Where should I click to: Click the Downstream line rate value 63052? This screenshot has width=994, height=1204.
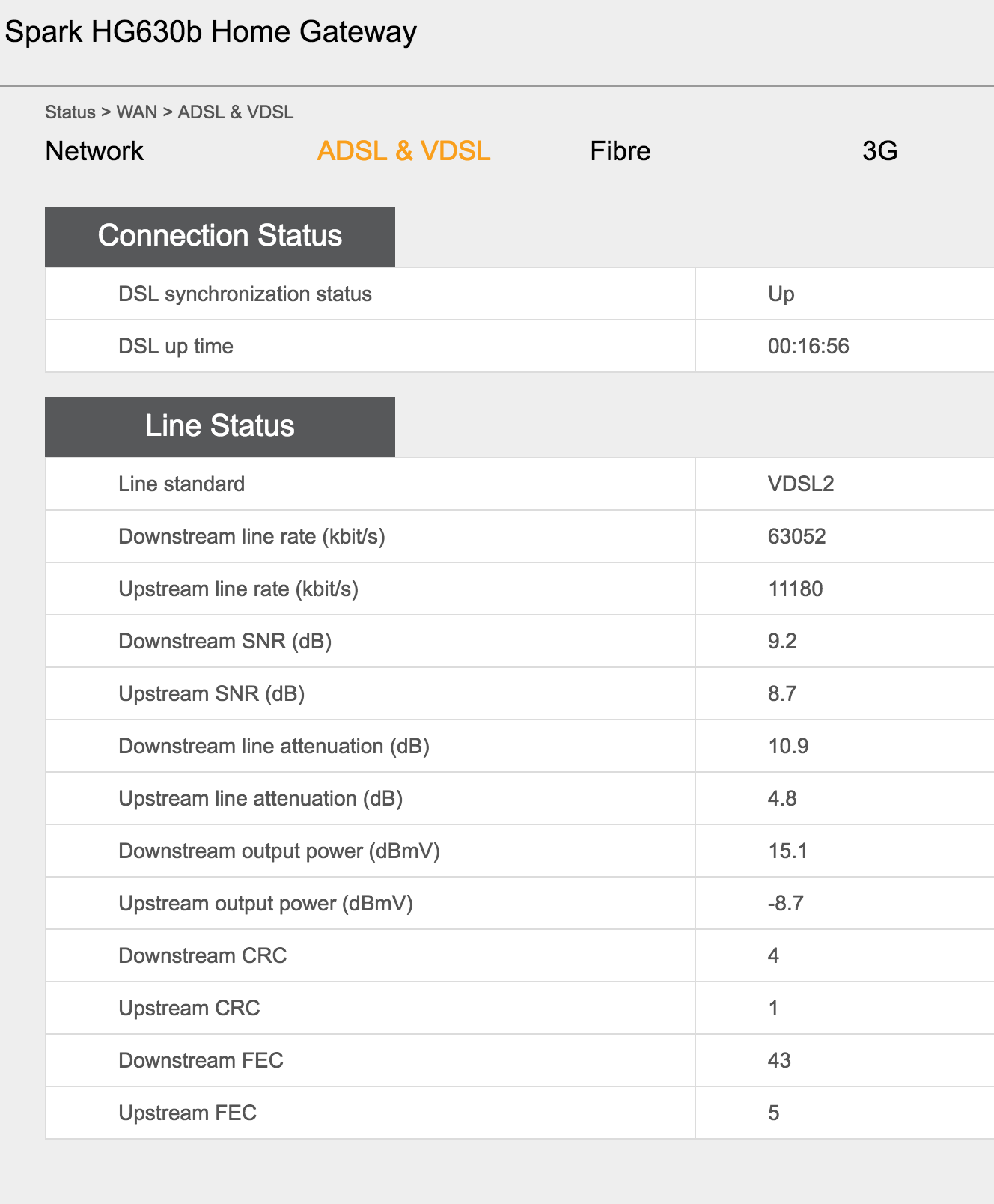796,536
